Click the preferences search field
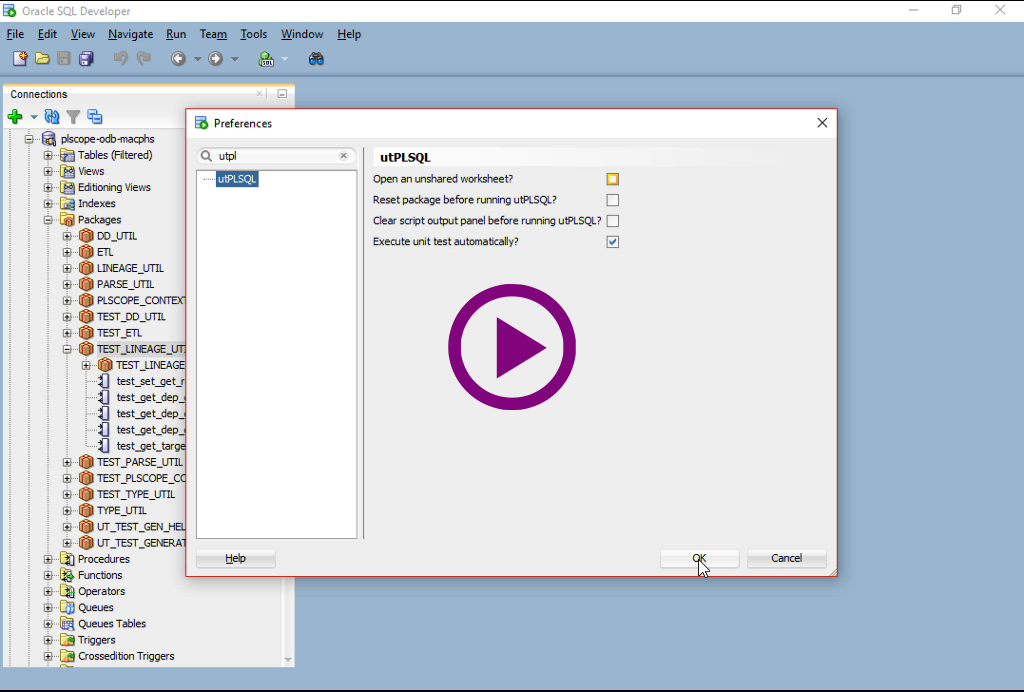The height and width of the screenshot is (692, 1024). click(x=277, y=156)
